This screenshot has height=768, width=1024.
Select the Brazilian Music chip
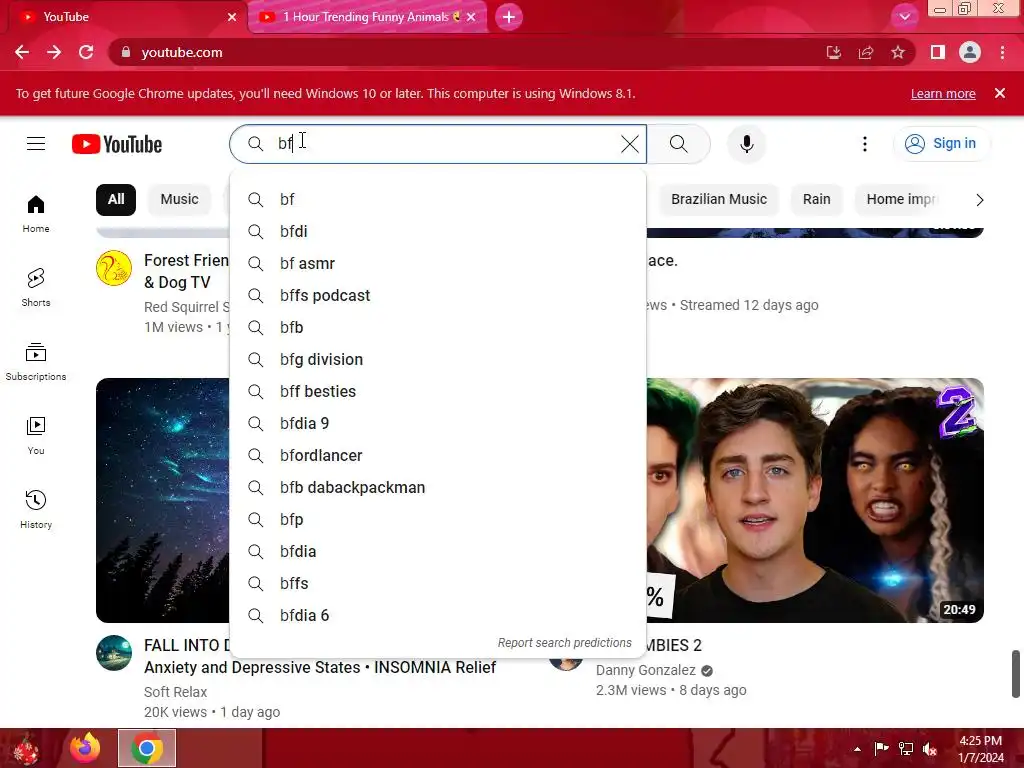pyautogui.click(x=718, y=199)
